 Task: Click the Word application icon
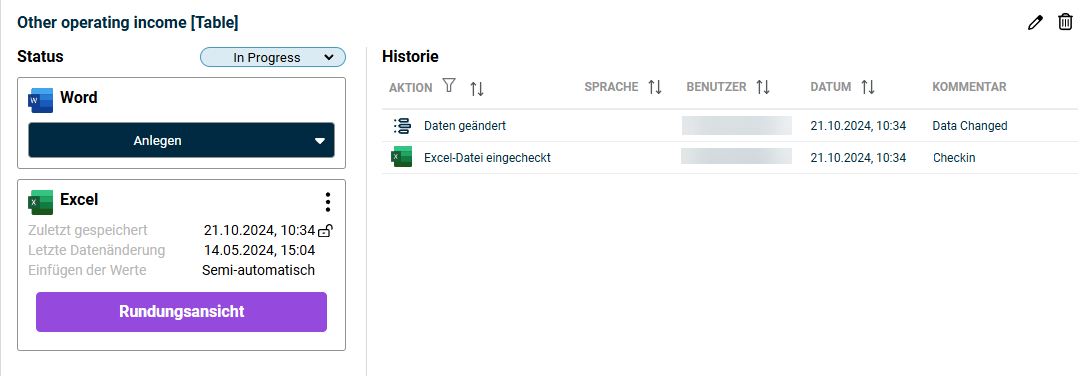[40, 100]
